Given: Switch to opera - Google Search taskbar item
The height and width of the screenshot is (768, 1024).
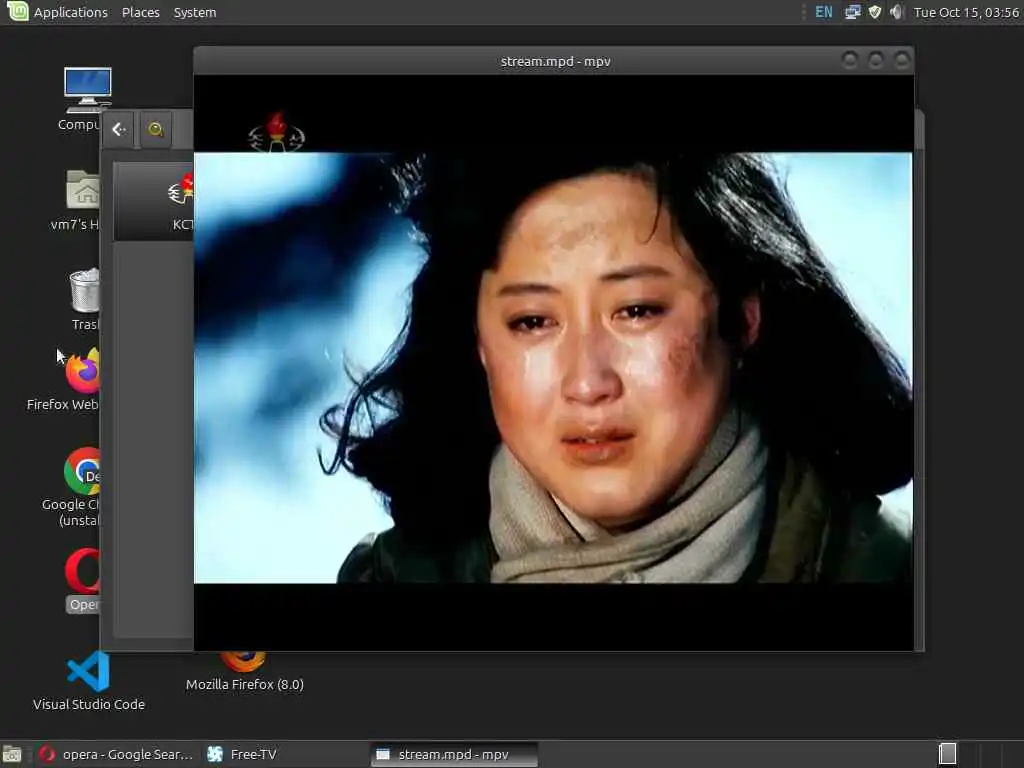Looking at the screenshot, I should pyautogui.click(x=116, y=754).
